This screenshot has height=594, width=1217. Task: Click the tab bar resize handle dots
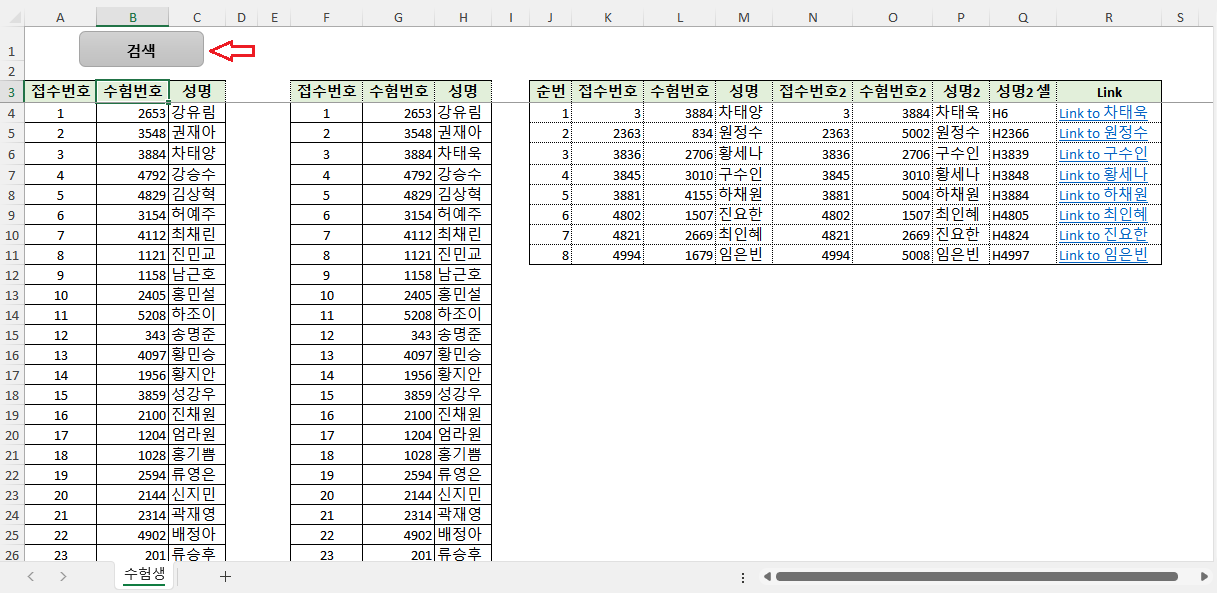742,577
